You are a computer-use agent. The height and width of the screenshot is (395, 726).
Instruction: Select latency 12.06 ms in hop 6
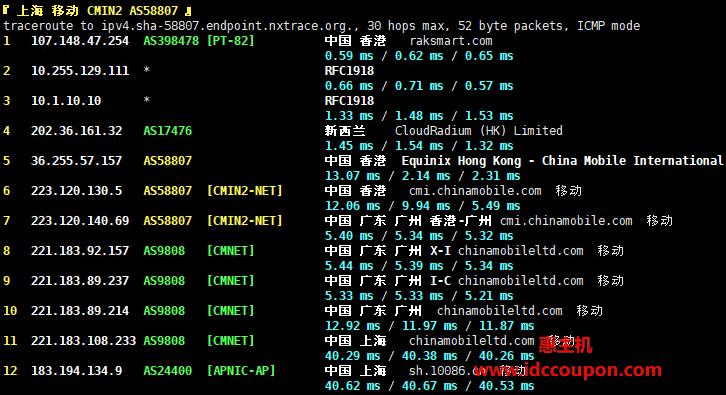(352, 206)
